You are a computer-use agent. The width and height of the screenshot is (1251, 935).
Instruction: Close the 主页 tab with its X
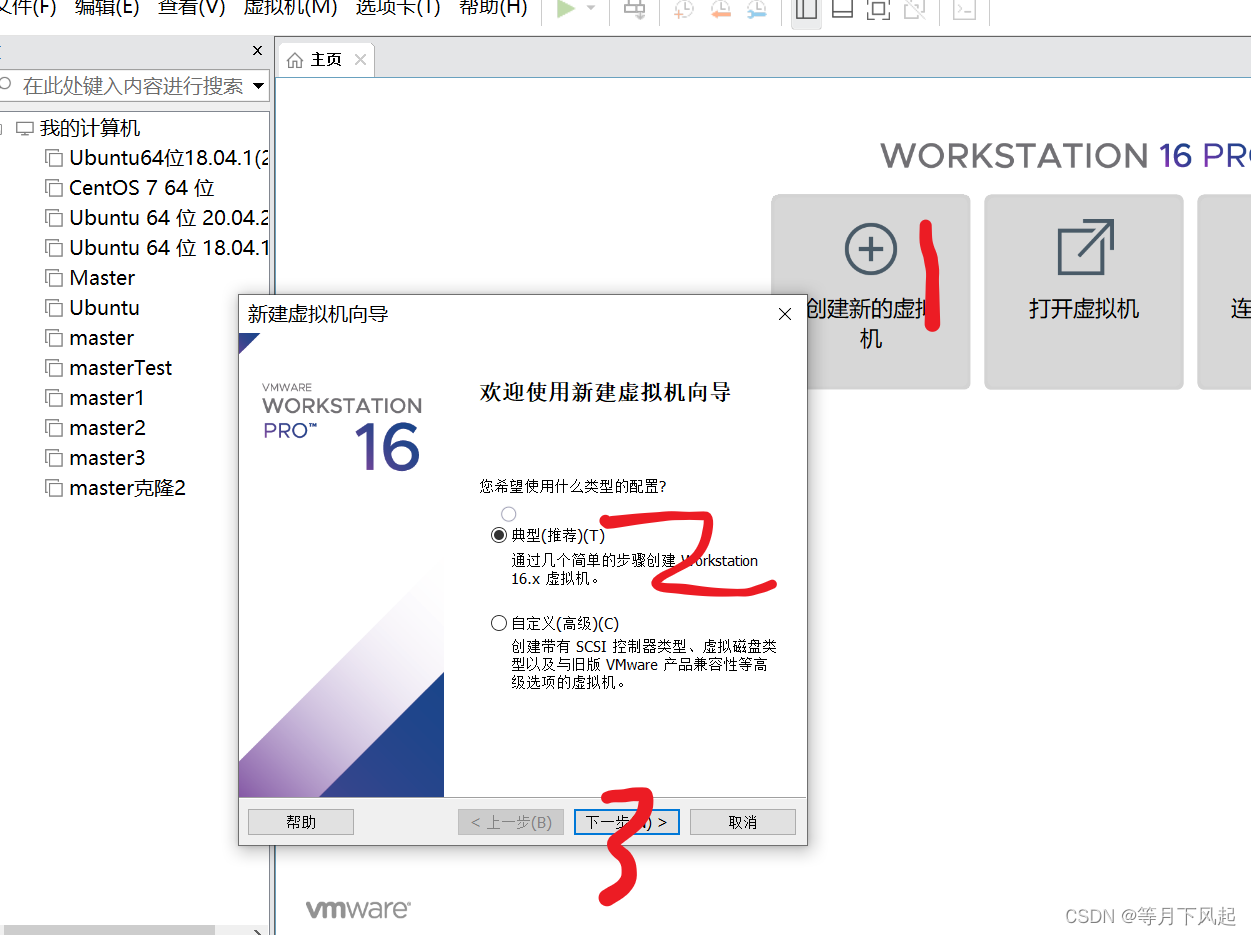pos(360,60)
